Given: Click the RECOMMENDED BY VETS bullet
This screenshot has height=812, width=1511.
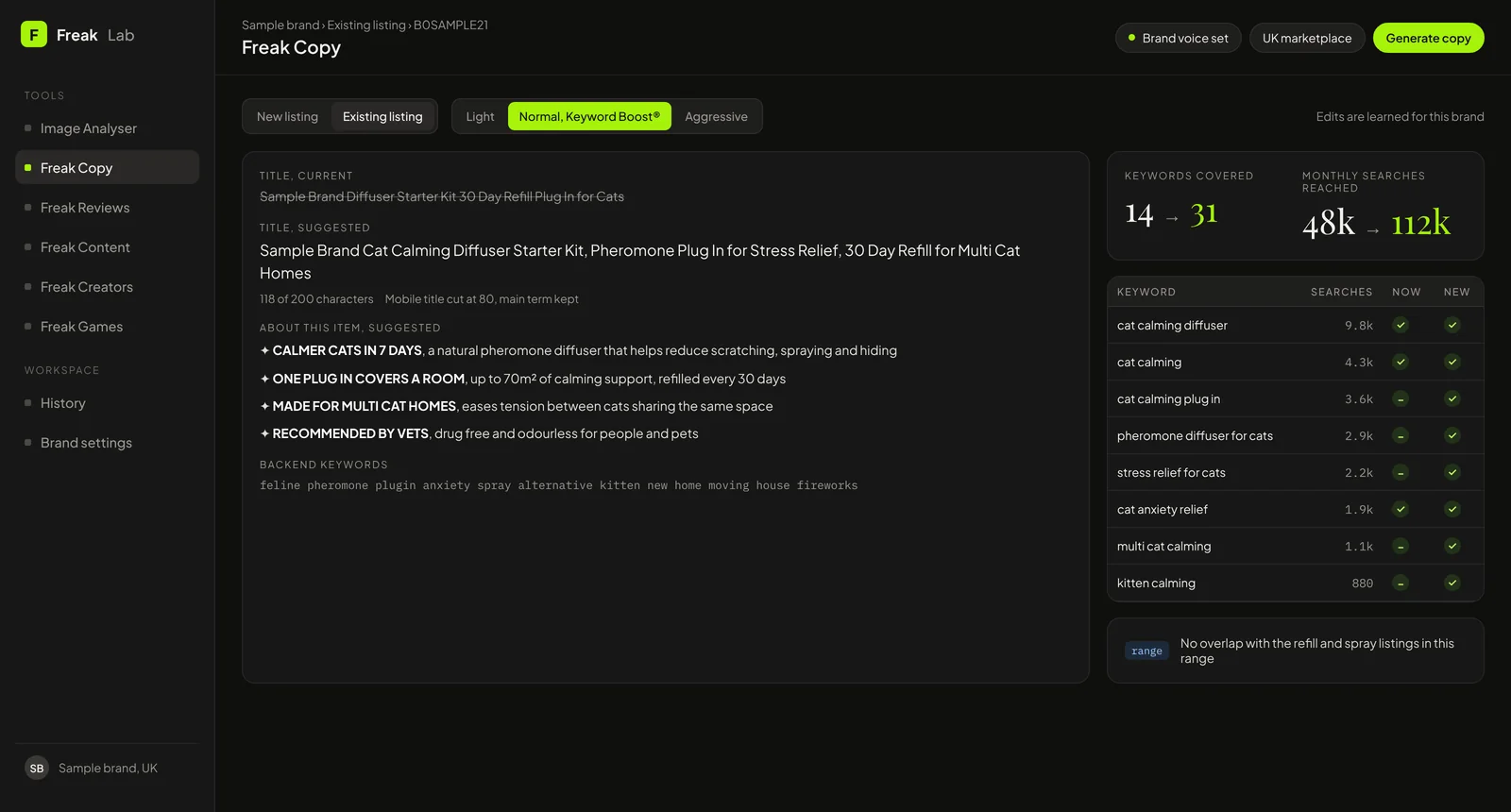Looking at the screenshot, I should 479,433.
